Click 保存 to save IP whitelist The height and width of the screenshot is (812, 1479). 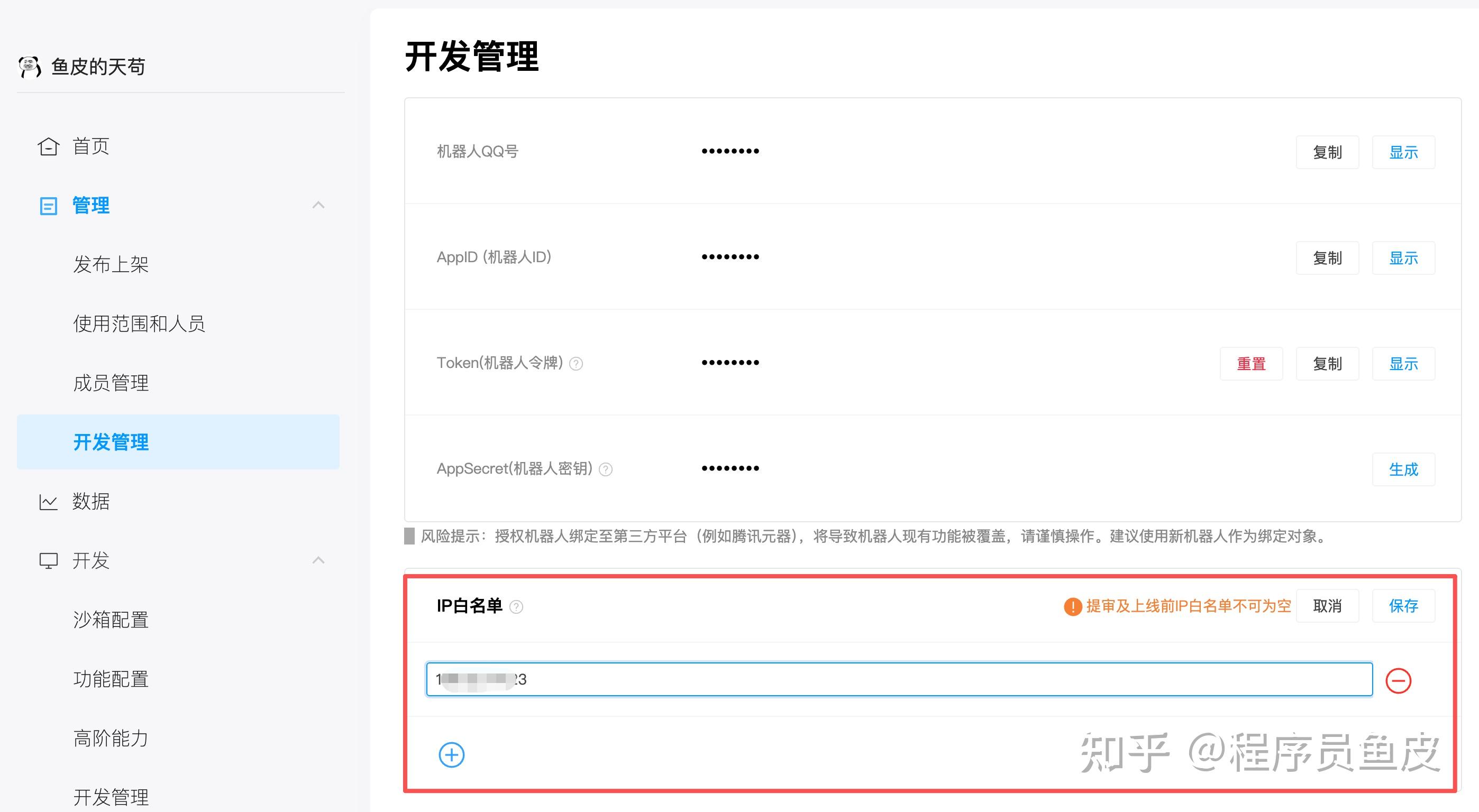(x=1403, y=605)
